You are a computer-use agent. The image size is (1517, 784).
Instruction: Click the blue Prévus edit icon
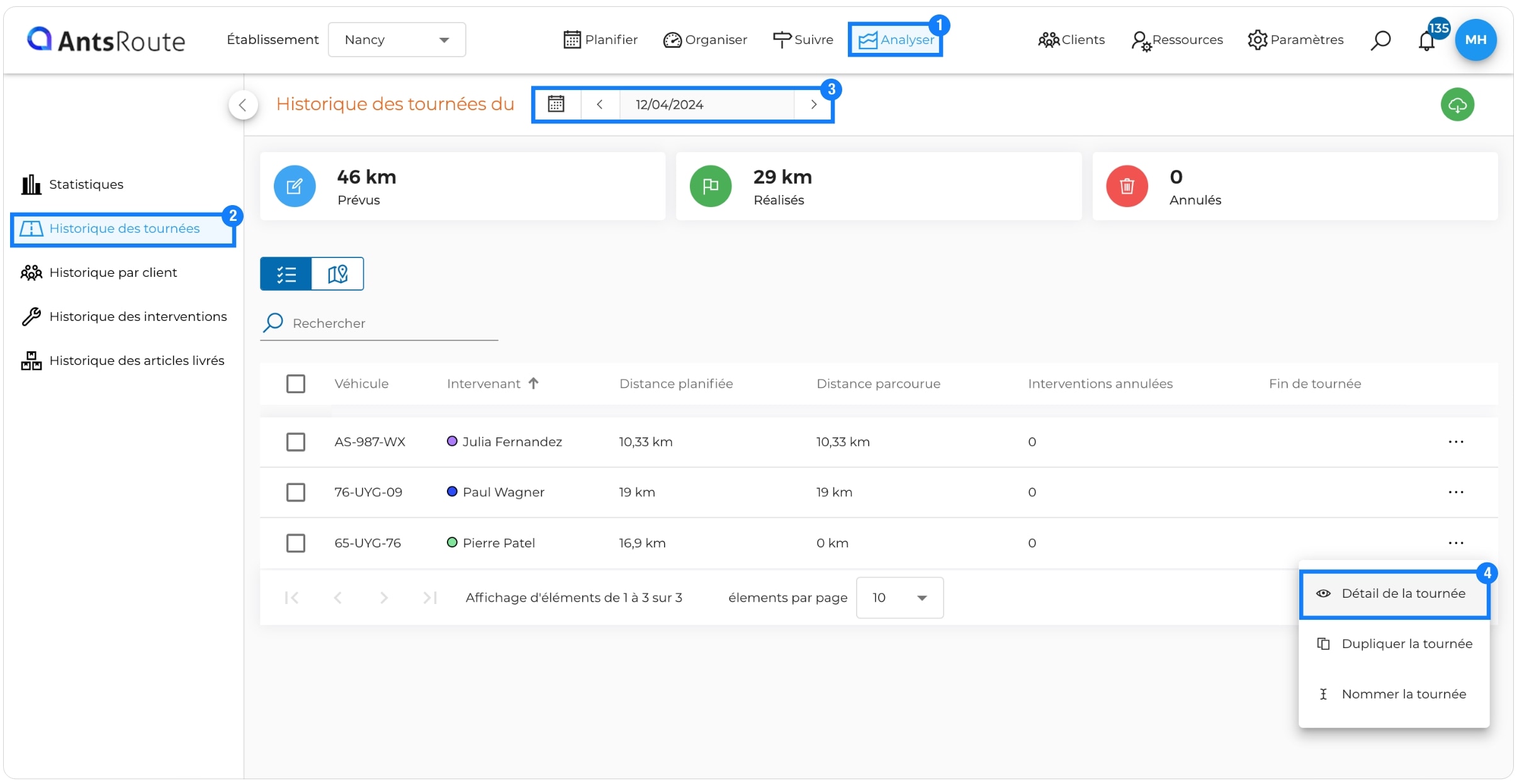click(295, 186)
